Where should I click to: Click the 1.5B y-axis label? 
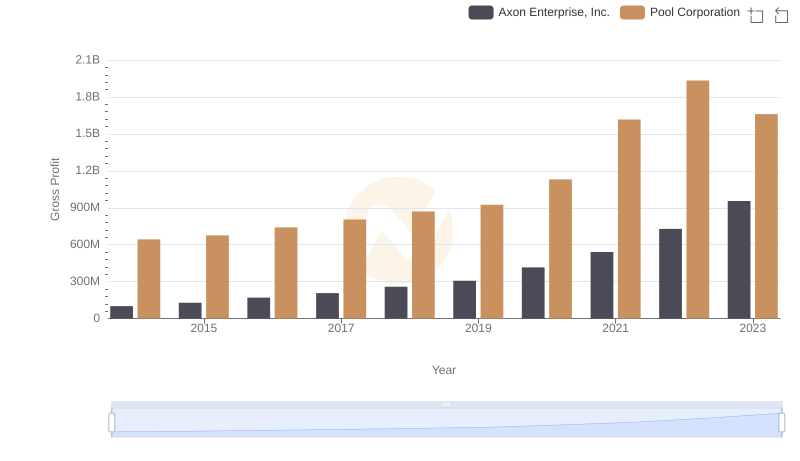(x=88, y=134)
